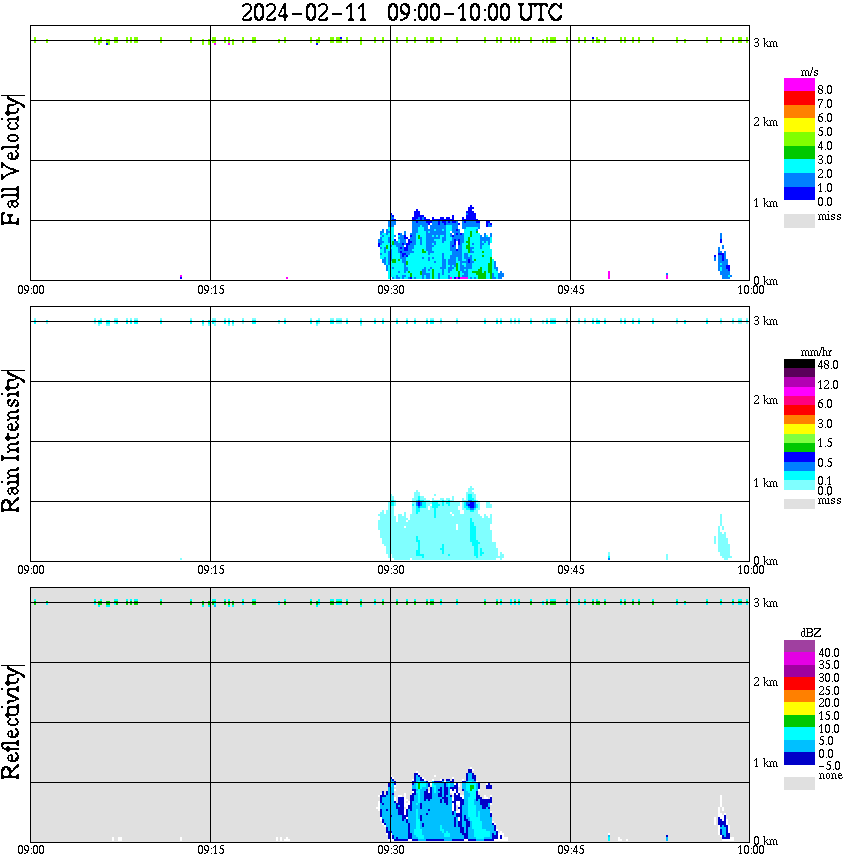Viewport: 850px width, 868px height.
Task: Select the Rain Intensity axis label
Action: tap(12, 441)
